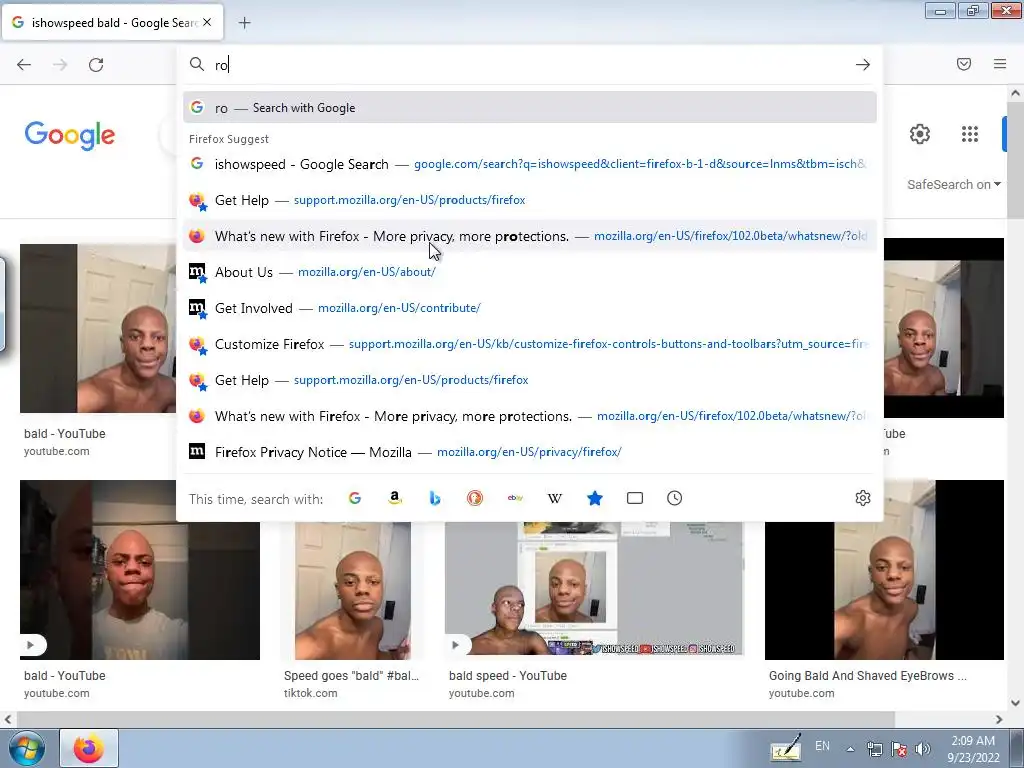This screenshot has width=1024, height=768.
Task: Click vertical scrollbar up arrow
Action: 1015,93
